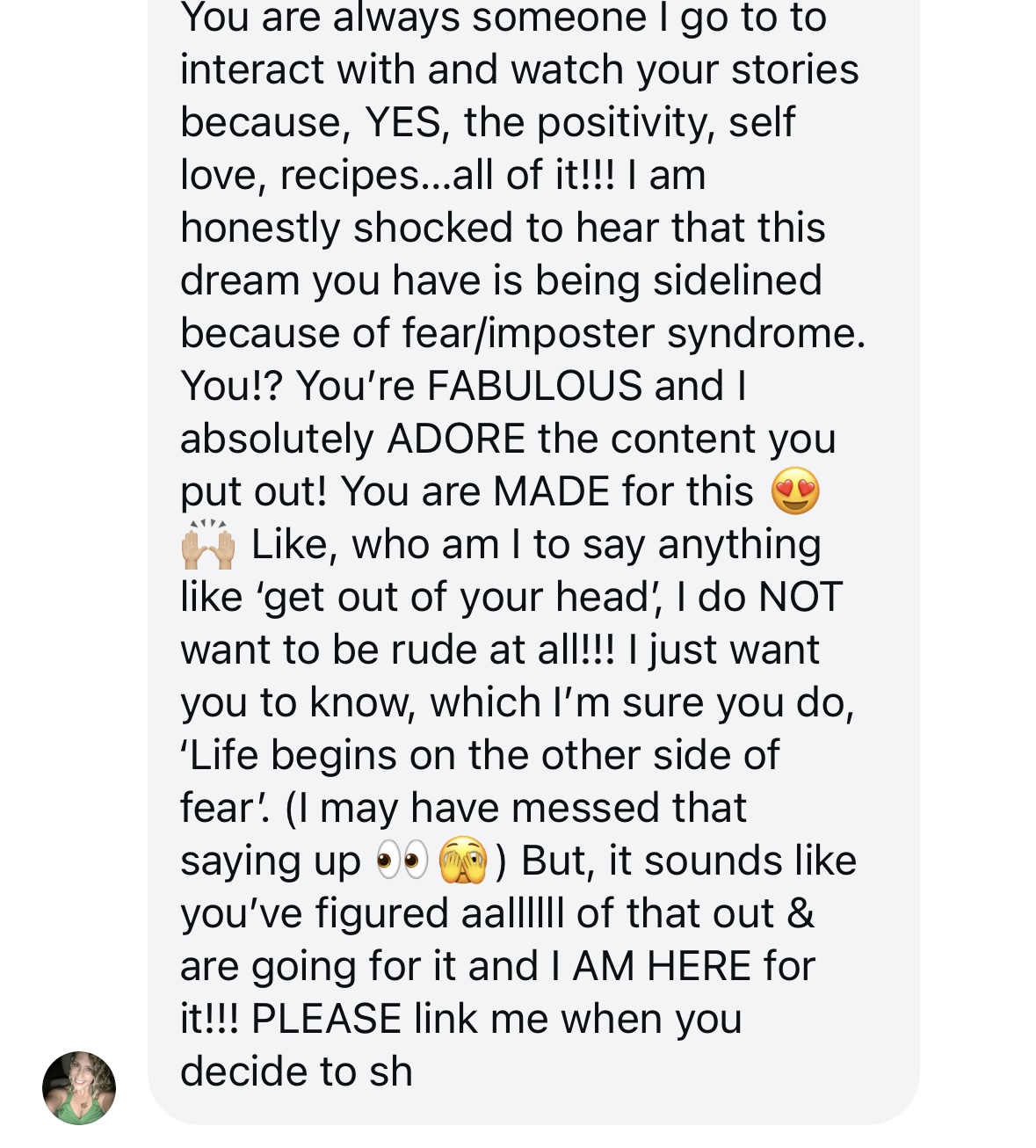The width and height of the screenshot is (1036, 1148).
Task: Click the ampersand symbol in the message
Action: (x=801, y=913)
